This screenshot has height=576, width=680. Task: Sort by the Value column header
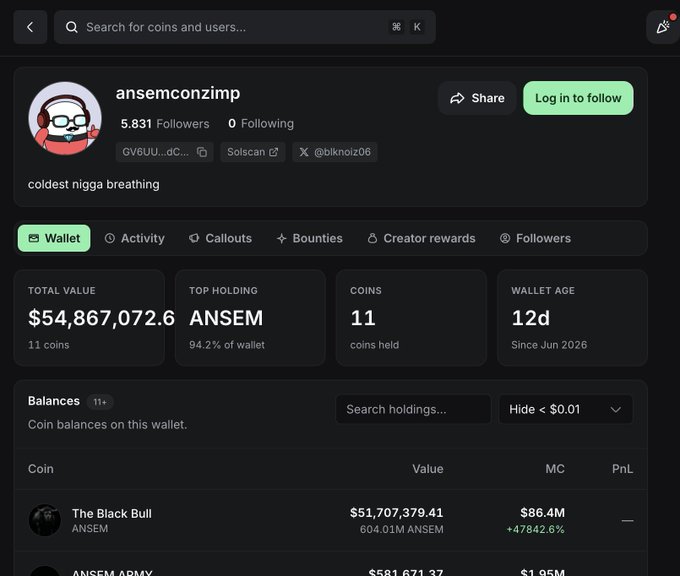[x=428, y=469]
